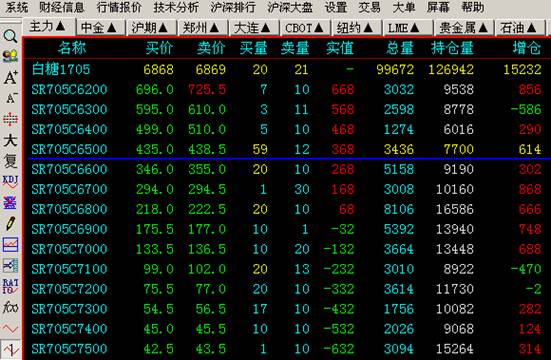Open the KDJ indicator icon
The width and height of the screenshot is (551, 360).
click(x=10, y=182)
